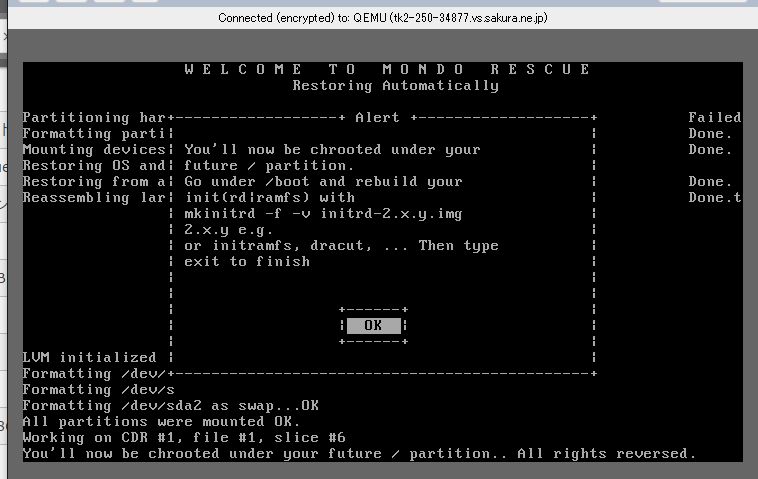The image size is (758, 479).
Task: Click the 'or initramfs, dracut' line
Action: pyautogui.click(x=341, y=245)
